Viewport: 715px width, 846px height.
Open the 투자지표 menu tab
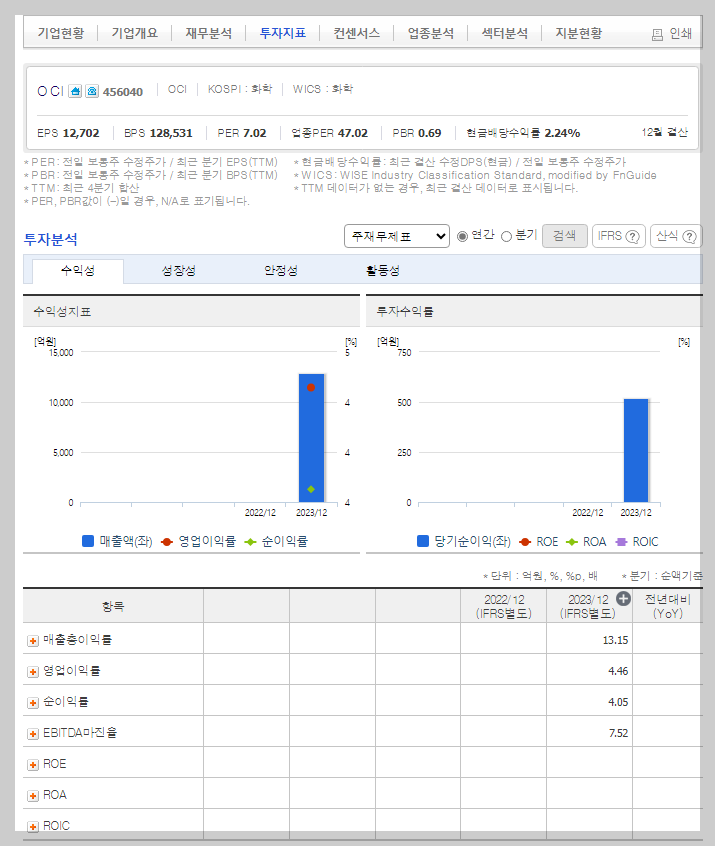click(283, 33)
